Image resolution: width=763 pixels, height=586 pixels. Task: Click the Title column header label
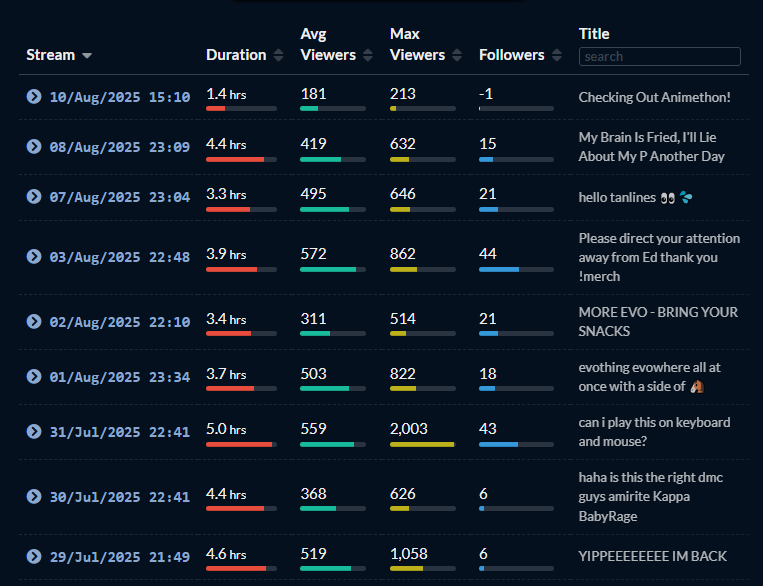[x=594, y=34]
